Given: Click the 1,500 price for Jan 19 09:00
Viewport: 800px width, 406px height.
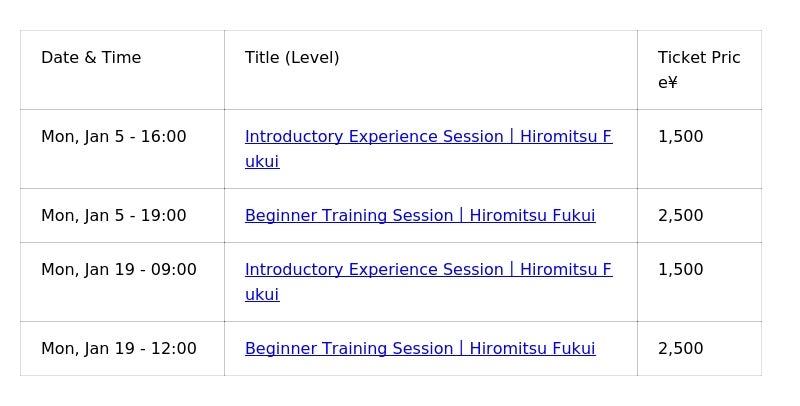Looking at the screenshot, I should pyautogui.click(x=680, y=270).
